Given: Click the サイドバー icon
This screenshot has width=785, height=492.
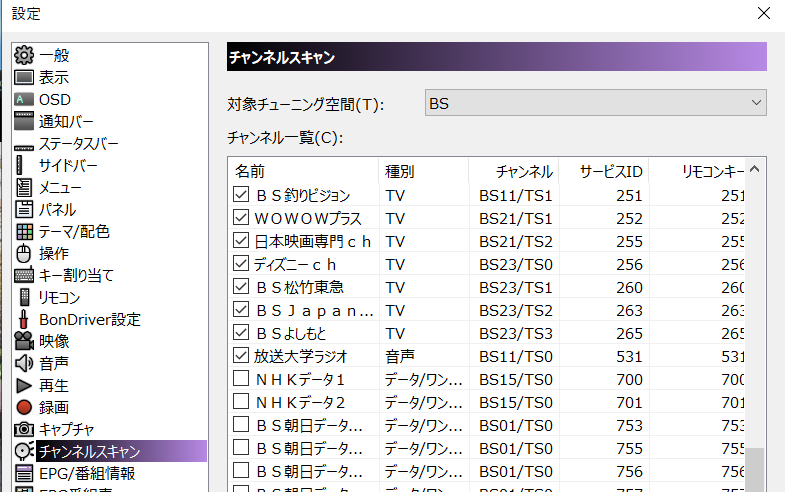Looking at the screenshot, I should coord(20,165).
